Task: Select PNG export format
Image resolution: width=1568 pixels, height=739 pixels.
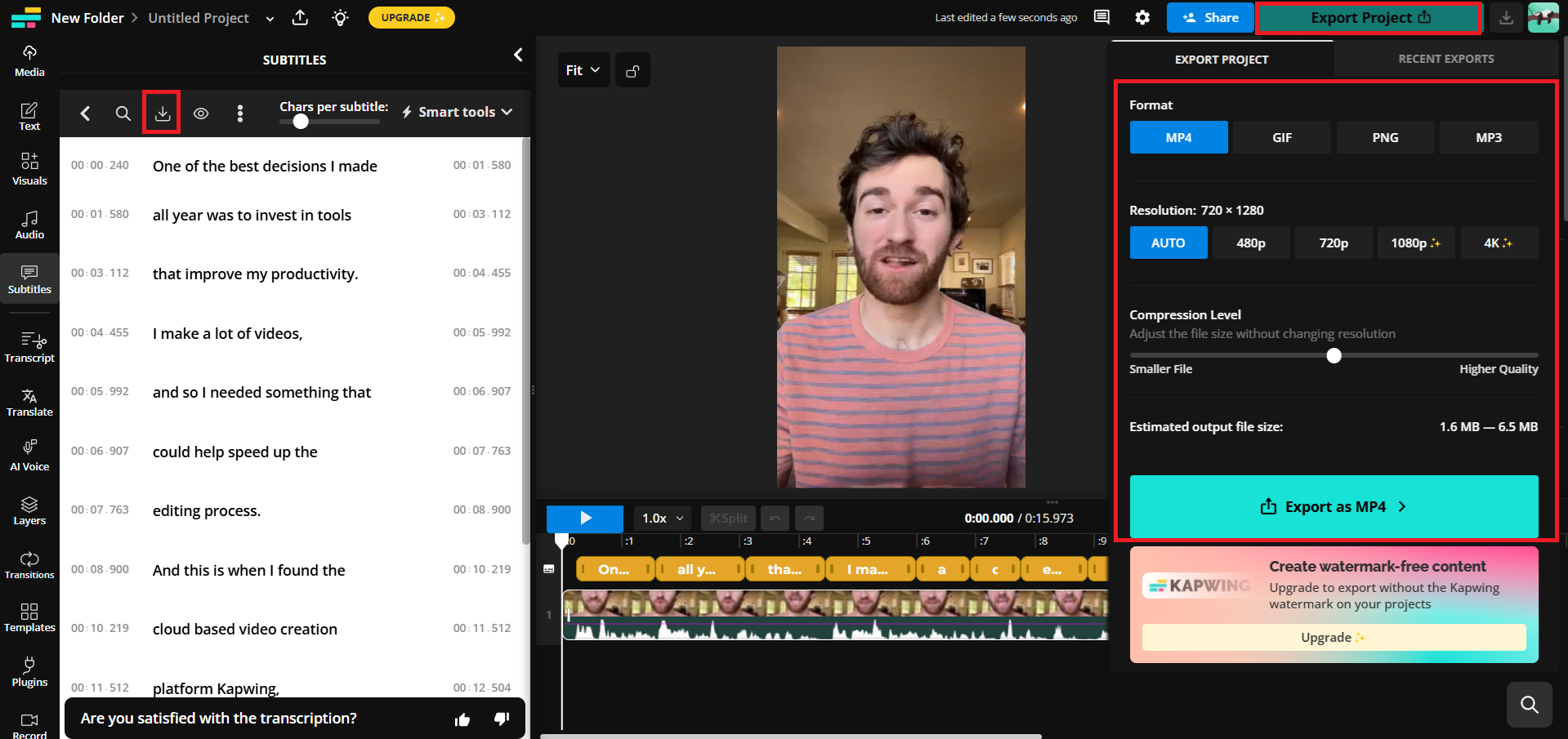Action: point(1385,137)
